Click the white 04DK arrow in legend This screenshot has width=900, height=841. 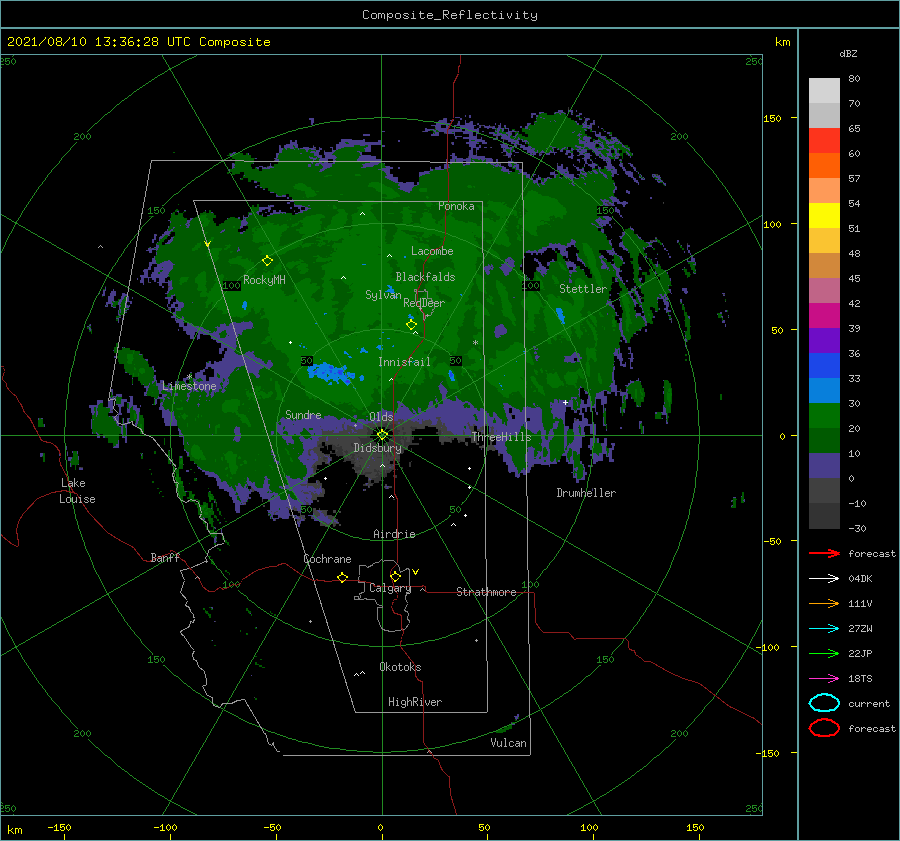(x=824, y=578)
